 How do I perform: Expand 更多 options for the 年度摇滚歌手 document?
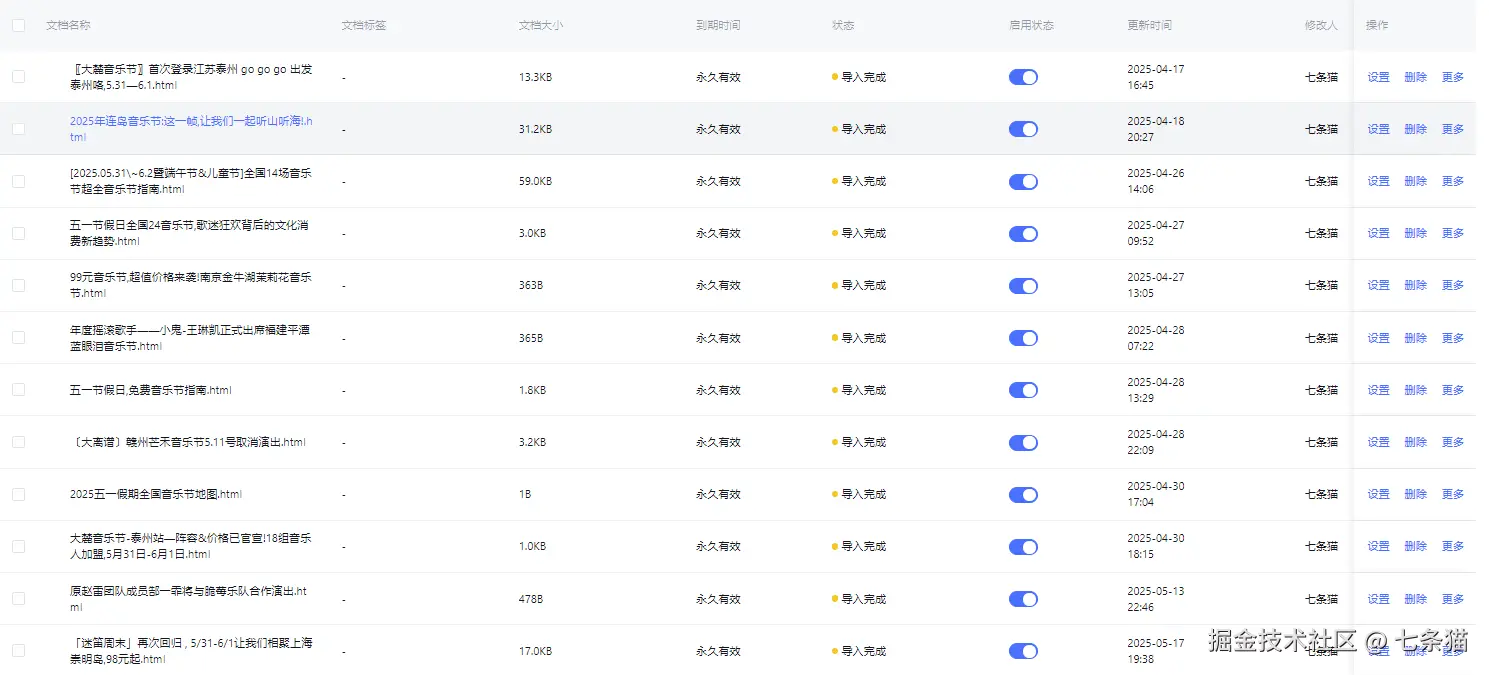click(x=1452, y=338)
